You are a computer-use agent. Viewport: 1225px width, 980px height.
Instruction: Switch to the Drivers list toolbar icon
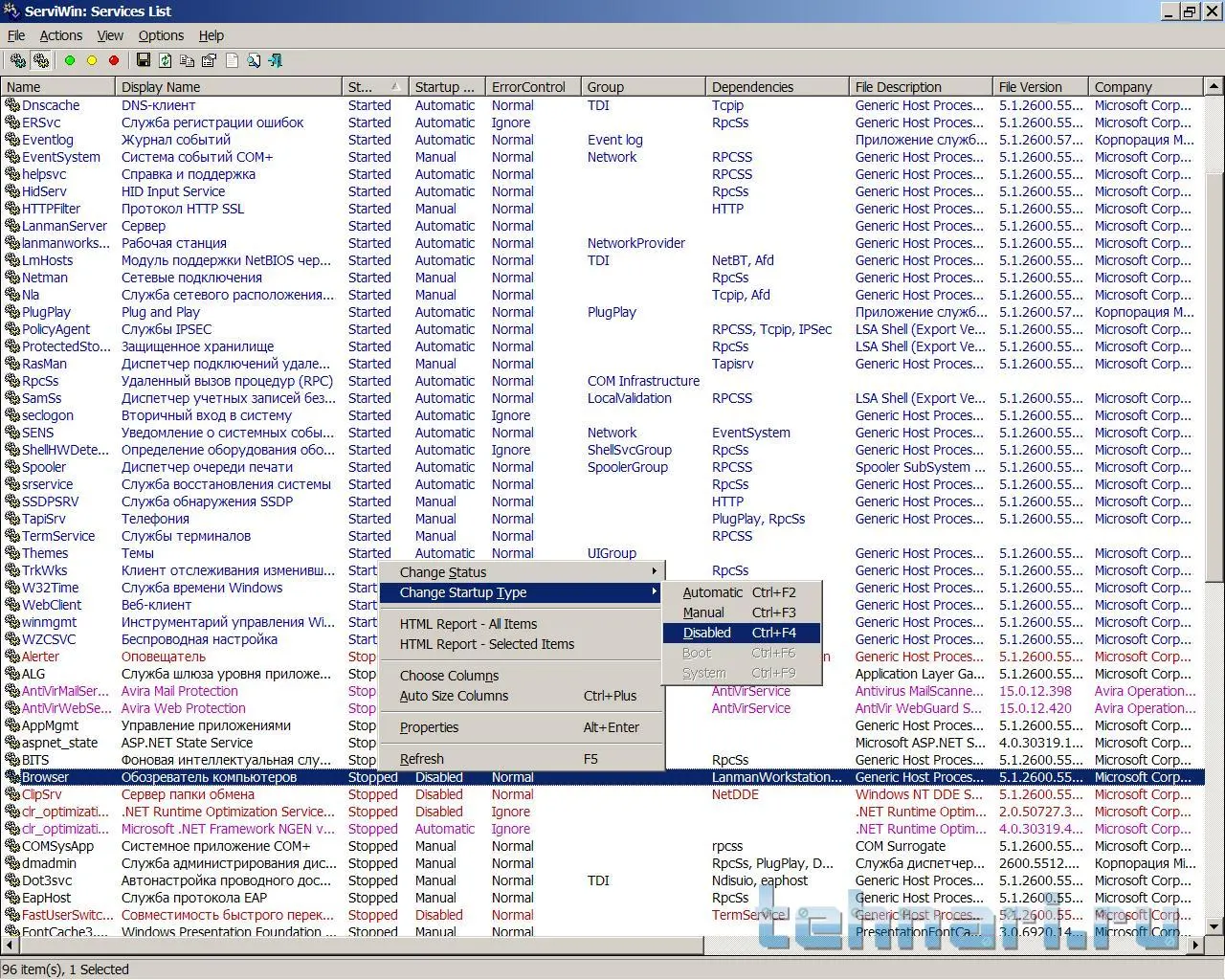pyautogui.click(x=18, y=61)
